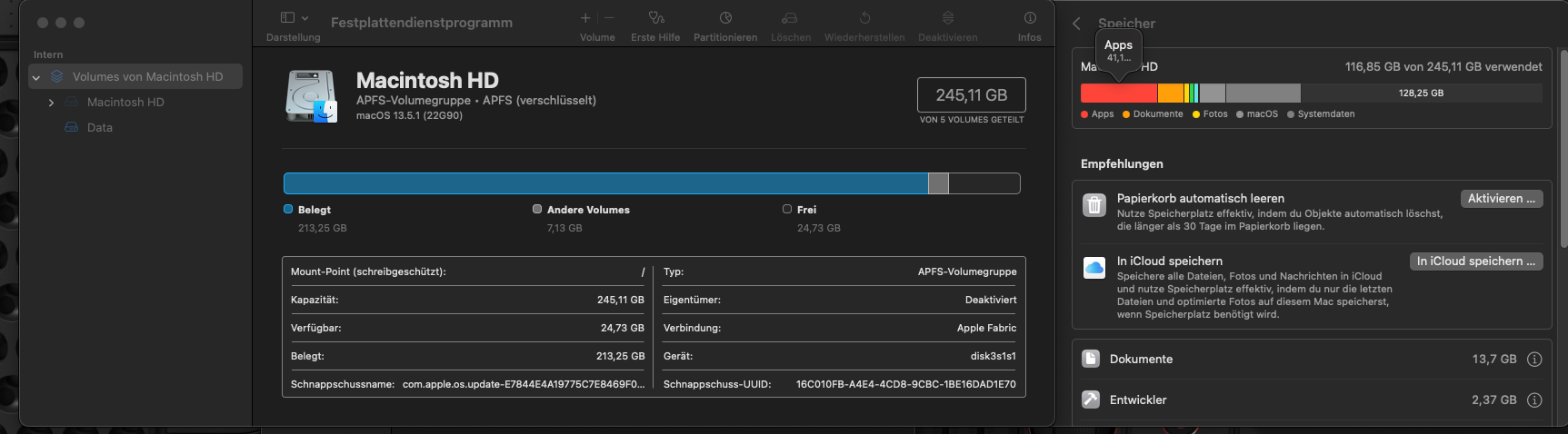Open the Dokumente storage category row
The height and width of the screenshot is (434, 1568).
point(1273,360)
